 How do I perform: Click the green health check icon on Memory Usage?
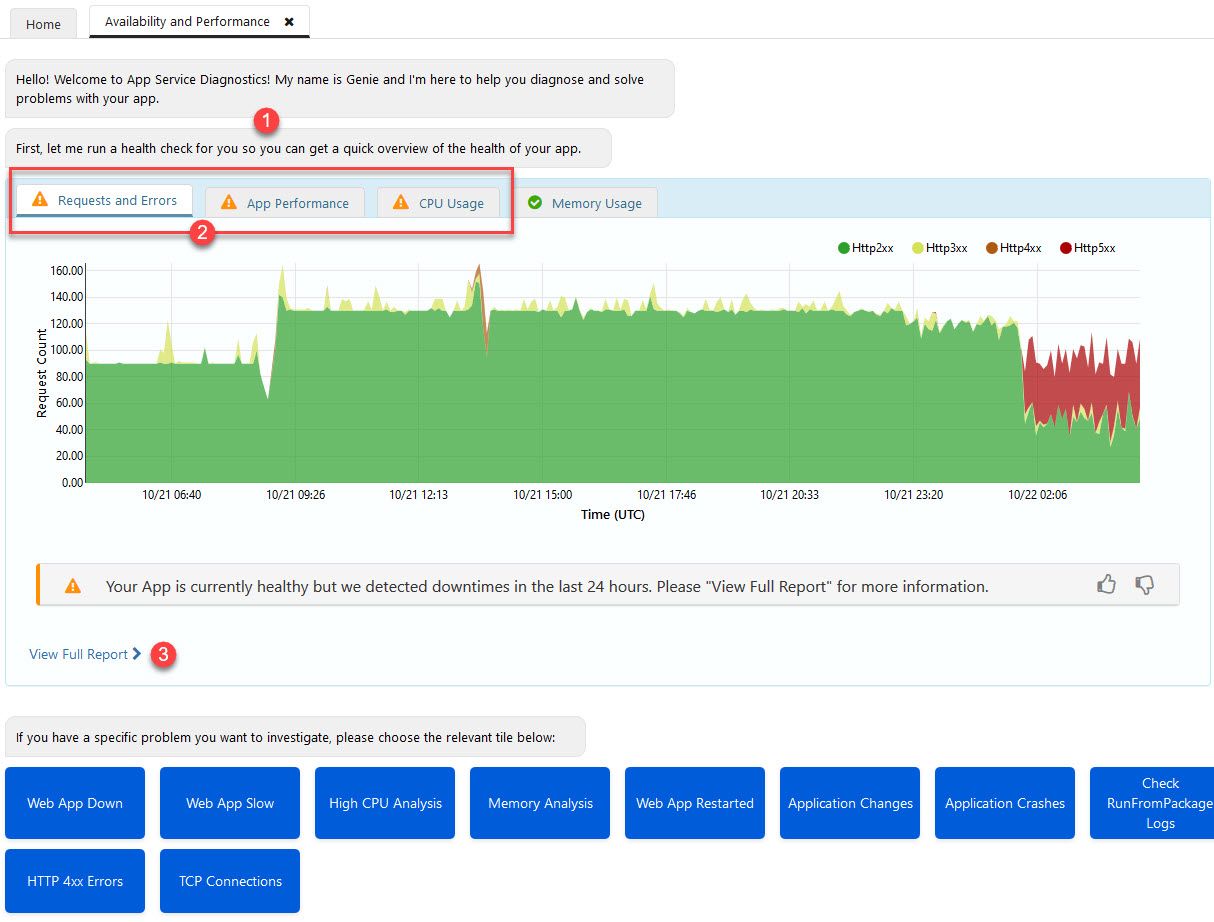pyautogui.click(x=536, y=202)
